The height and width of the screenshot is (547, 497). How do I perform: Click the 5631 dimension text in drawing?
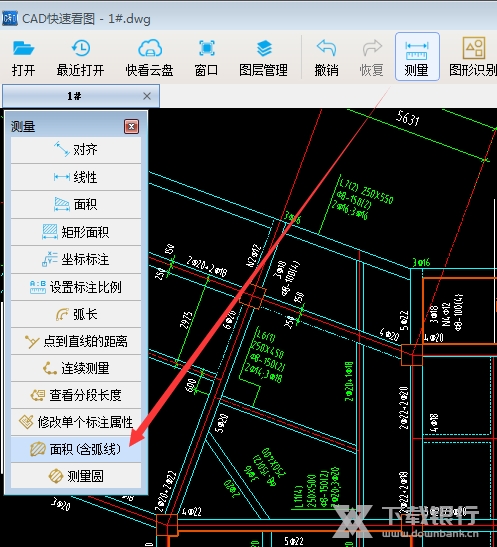(x=408, y=118)
